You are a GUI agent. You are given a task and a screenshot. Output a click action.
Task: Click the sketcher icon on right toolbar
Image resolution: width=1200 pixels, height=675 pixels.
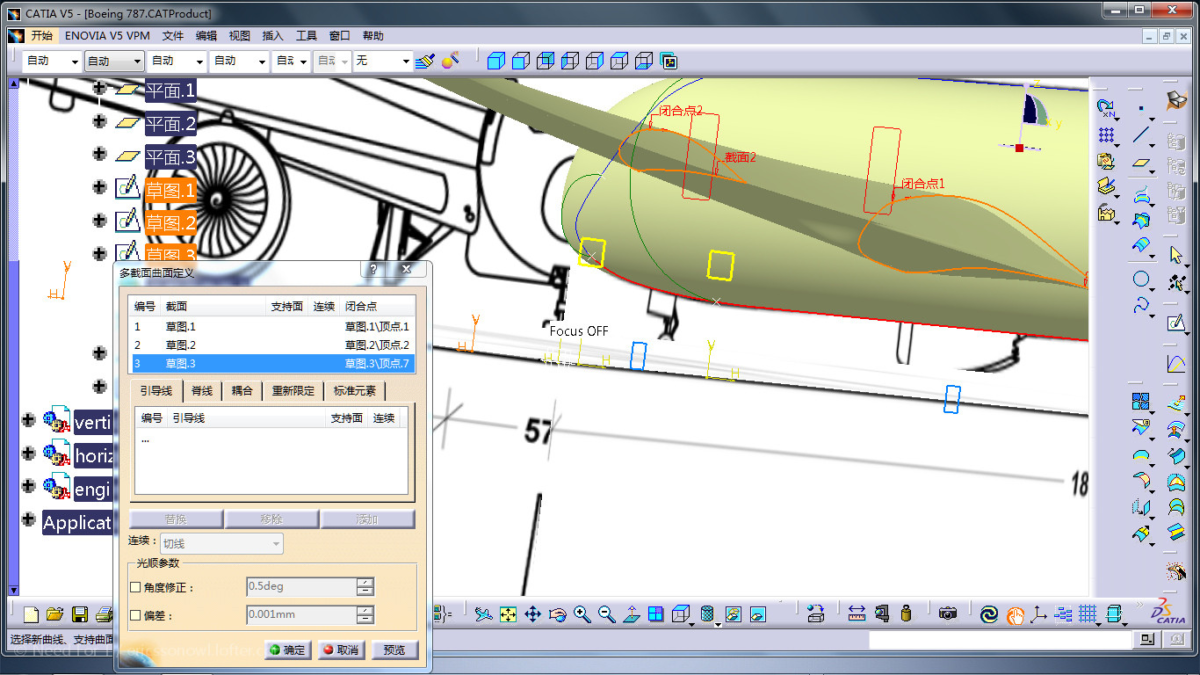1176,323
